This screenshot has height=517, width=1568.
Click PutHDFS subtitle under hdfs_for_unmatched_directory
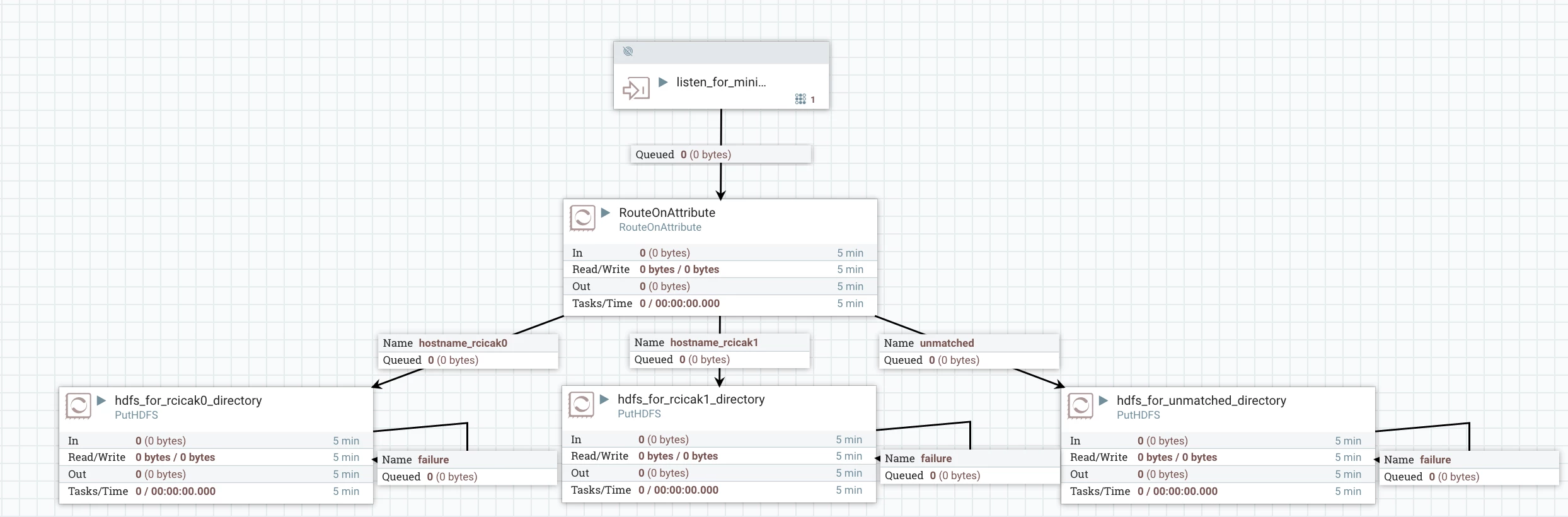click(1138, 415)
